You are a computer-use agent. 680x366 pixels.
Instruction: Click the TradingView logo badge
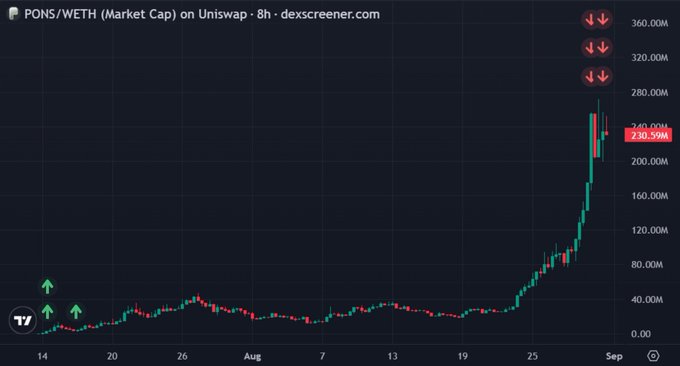(23, 320)
